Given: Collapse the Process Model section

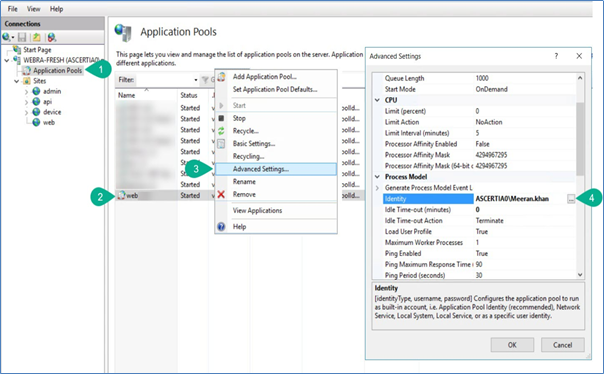Looking at the screenshot, I should 378,177.
